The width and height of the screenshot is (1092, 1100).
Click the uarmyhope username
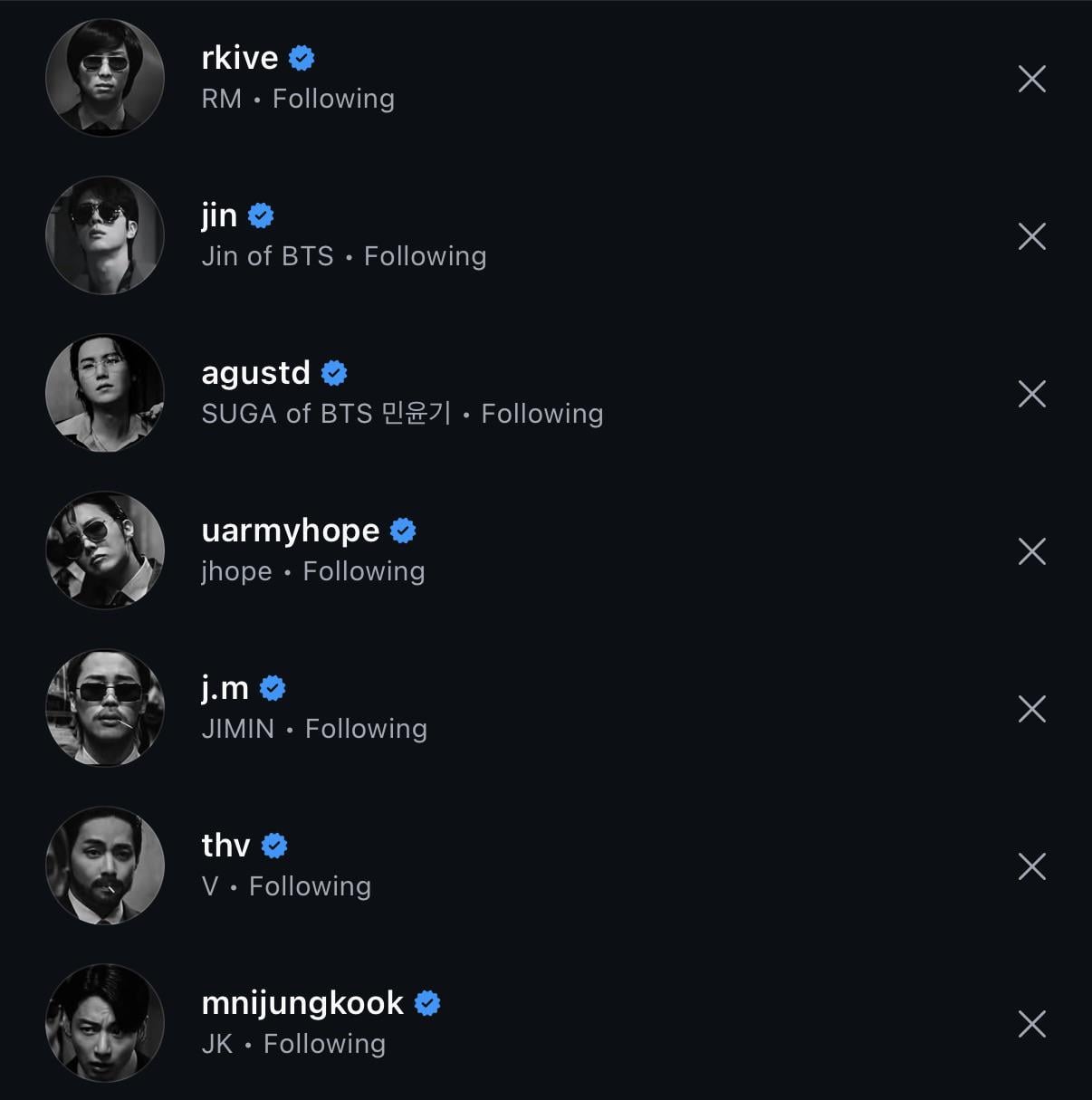(291, 531)
